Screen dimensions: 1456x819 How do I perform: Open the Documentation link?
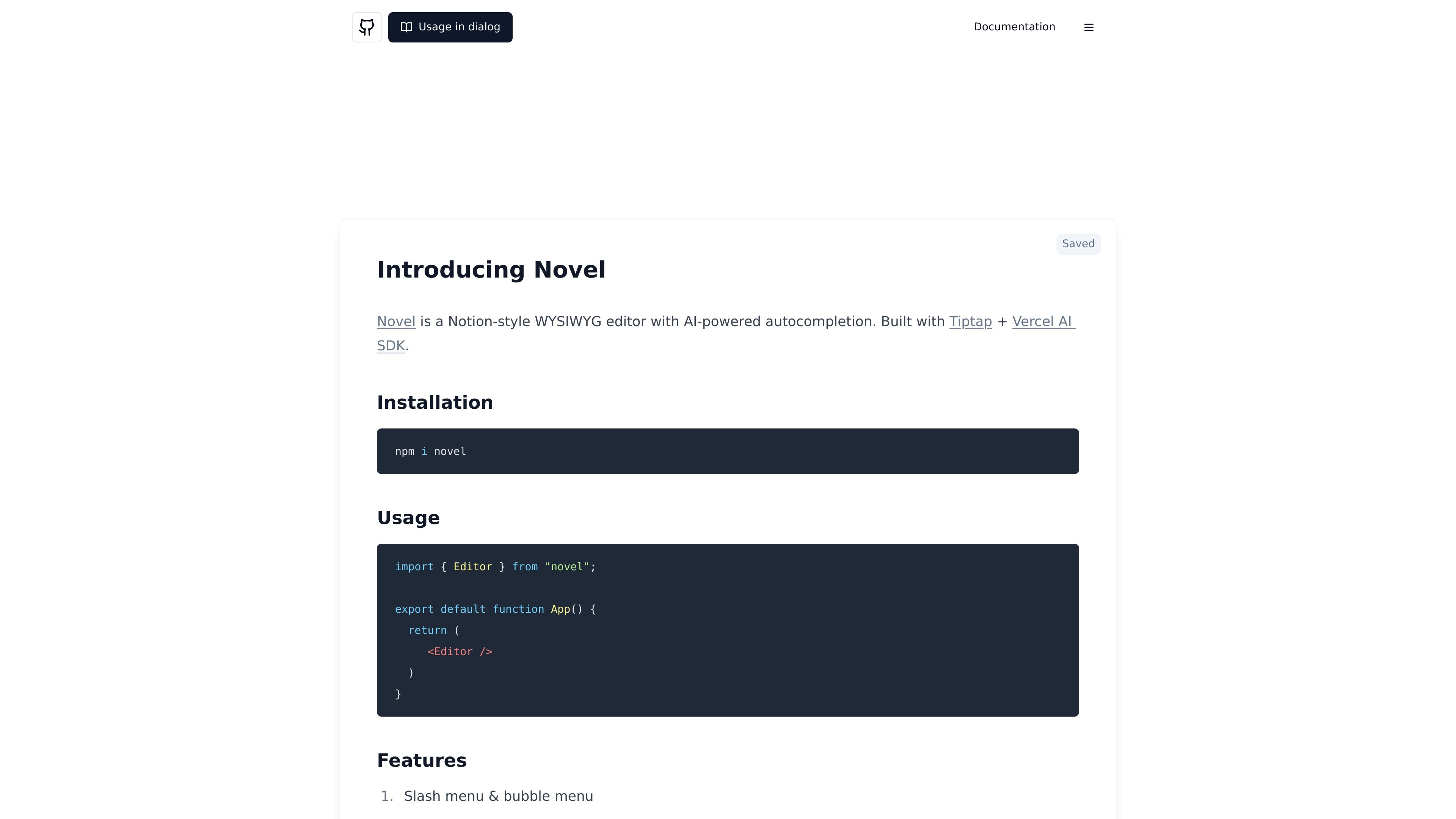(x=1014, y=27)
